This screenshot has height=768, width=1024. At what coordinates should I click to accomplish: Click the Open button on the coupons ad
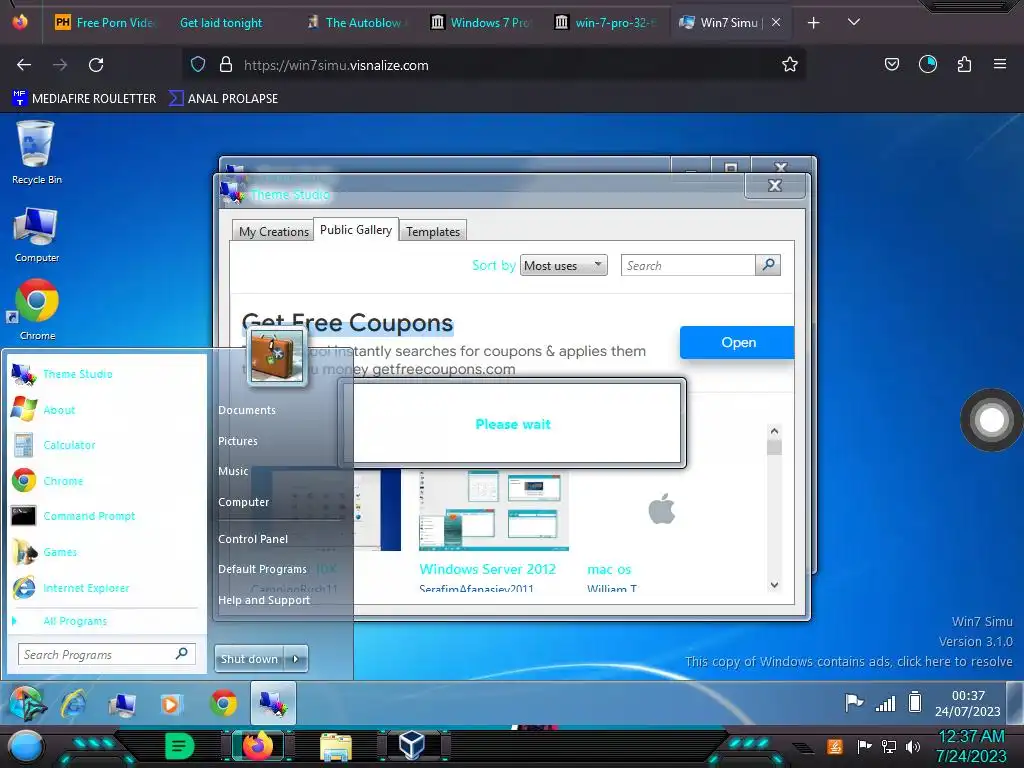click(x=737, y=342)
